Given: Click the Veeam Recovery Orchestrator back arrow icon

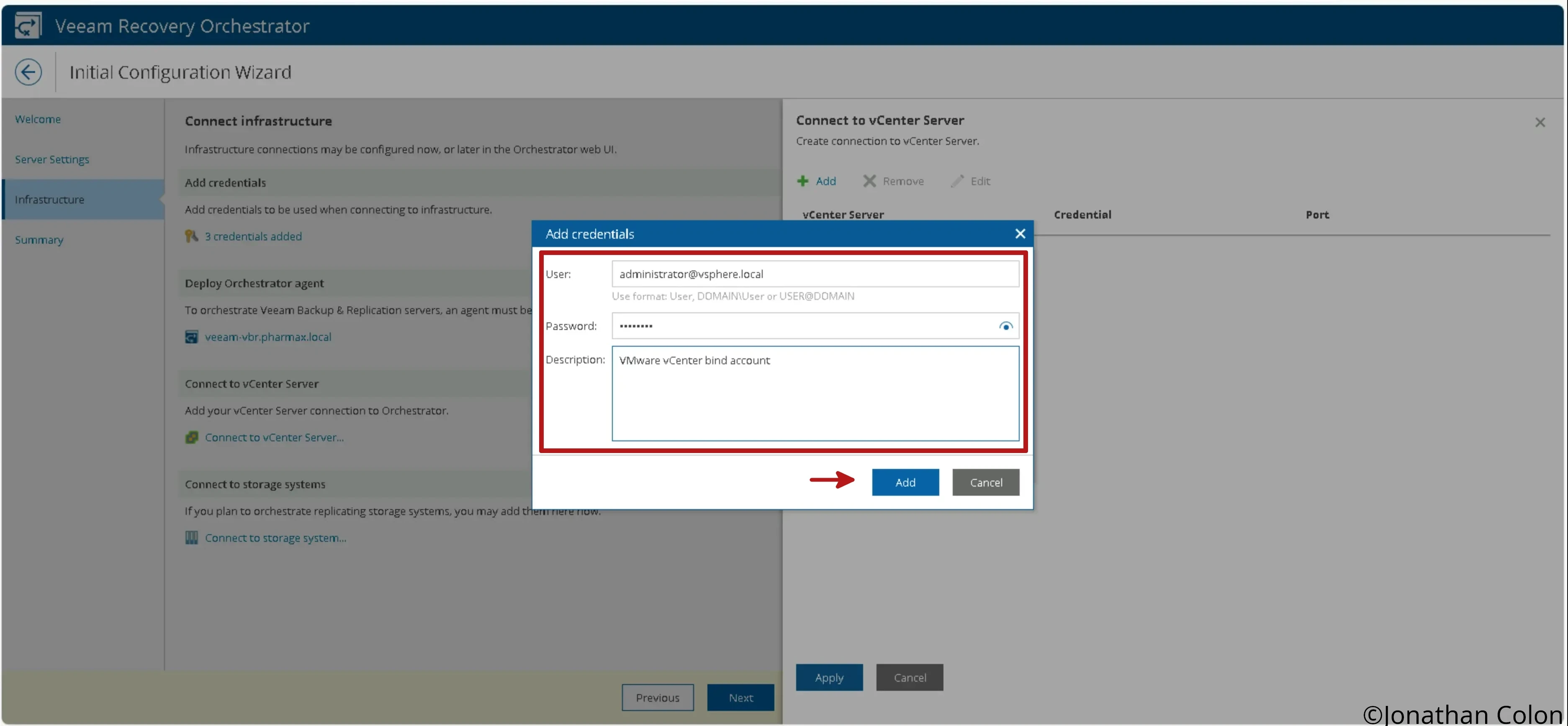Looking at the screenshot, I should coord(27,71).
